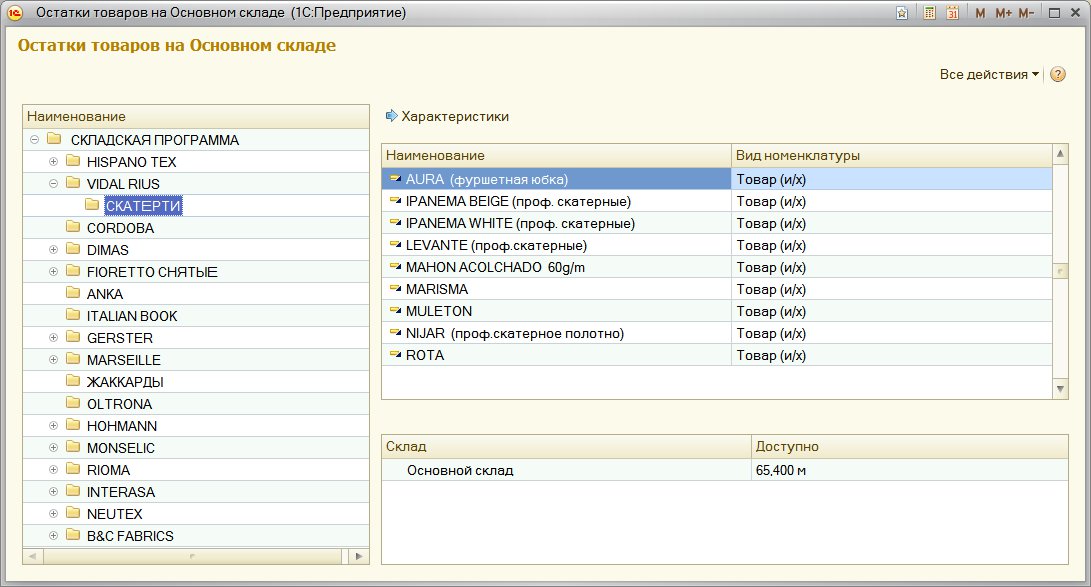Click the item icon beside MAHON ACOLCHADO

click(x=395, y=267)
